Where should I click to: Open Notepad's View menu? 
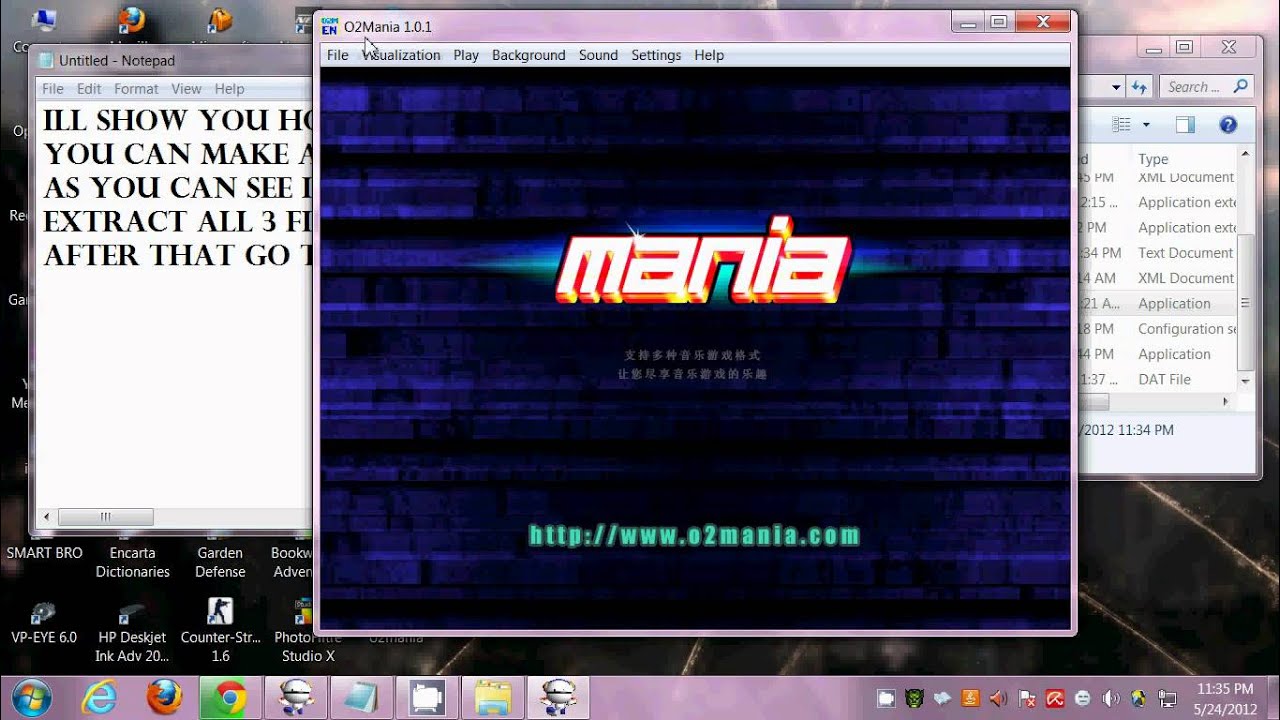[x=186, y=89]
